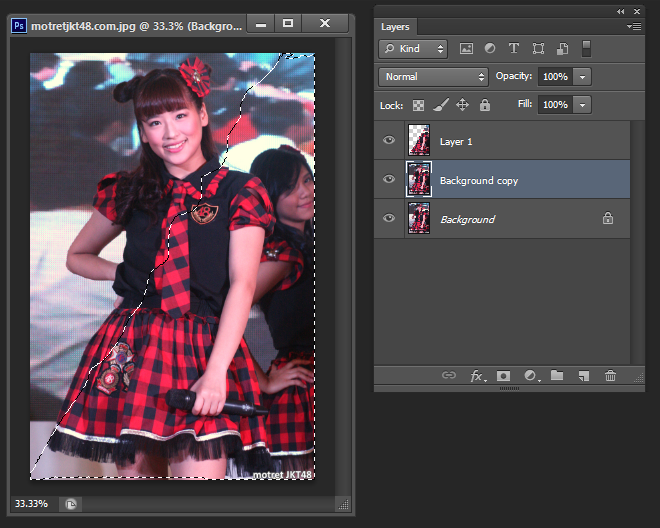Open the Opacity slider dropdown arrow
Image resolution: width=660 pixels, height=528 pixels.
[583, 77]
